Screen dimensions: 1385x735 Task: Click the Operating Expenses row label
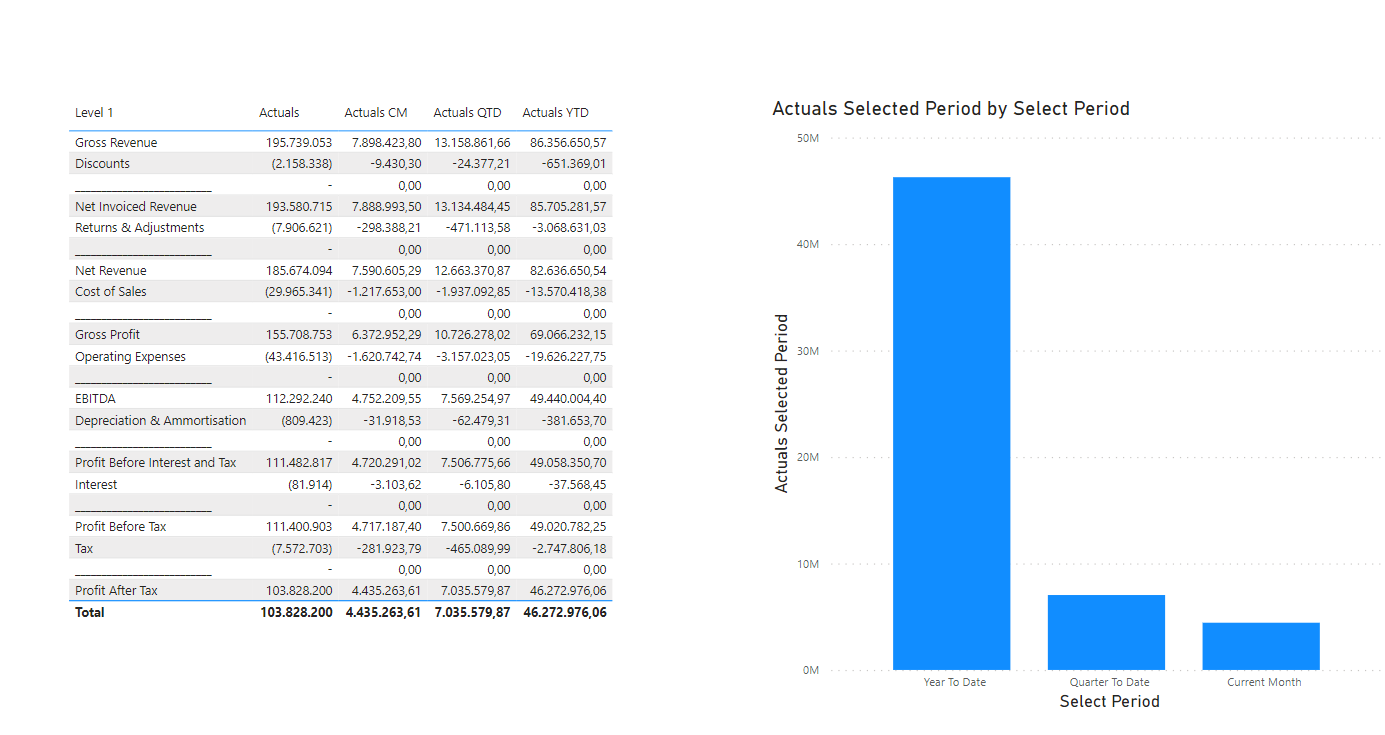pyautogui.click(x=130, y=357)
